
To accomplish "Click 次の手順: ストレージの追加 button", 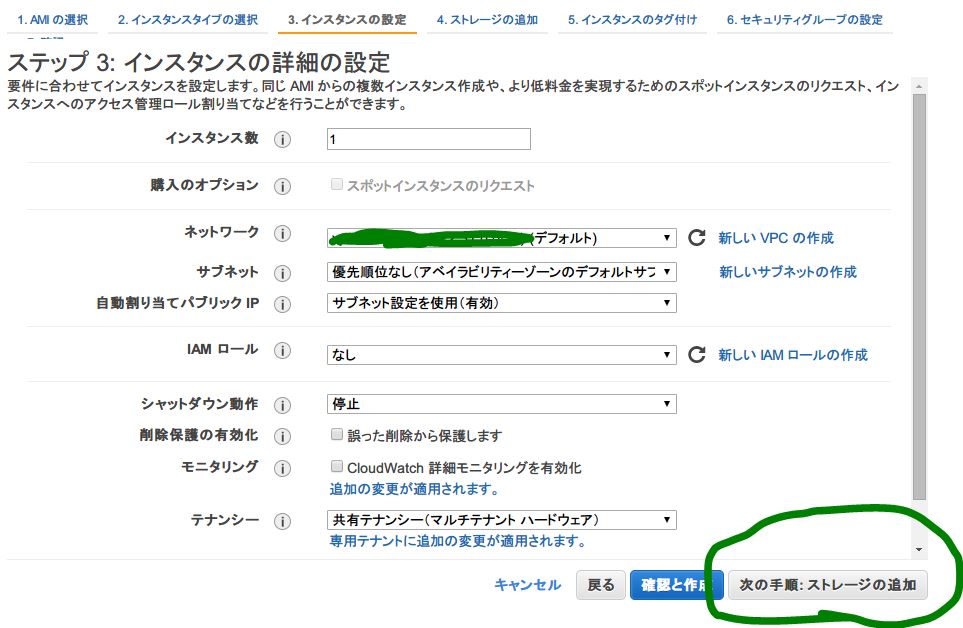I will (x=828, y=584).
